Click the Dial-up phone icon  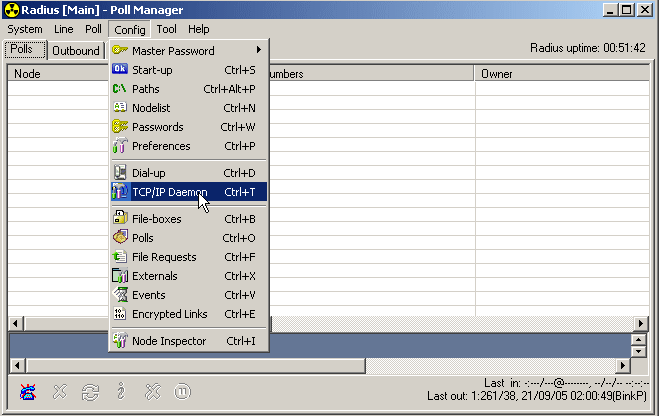120,172
